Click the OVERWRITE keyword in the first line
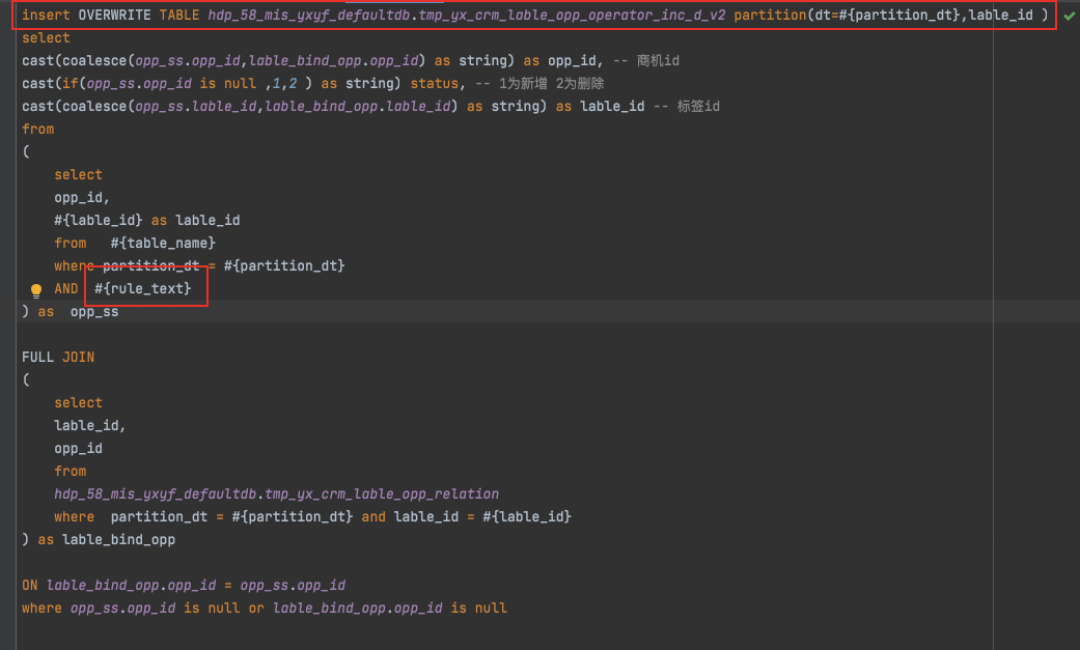The height and width of the screenshot is (650, 1080). coord(114,15)
